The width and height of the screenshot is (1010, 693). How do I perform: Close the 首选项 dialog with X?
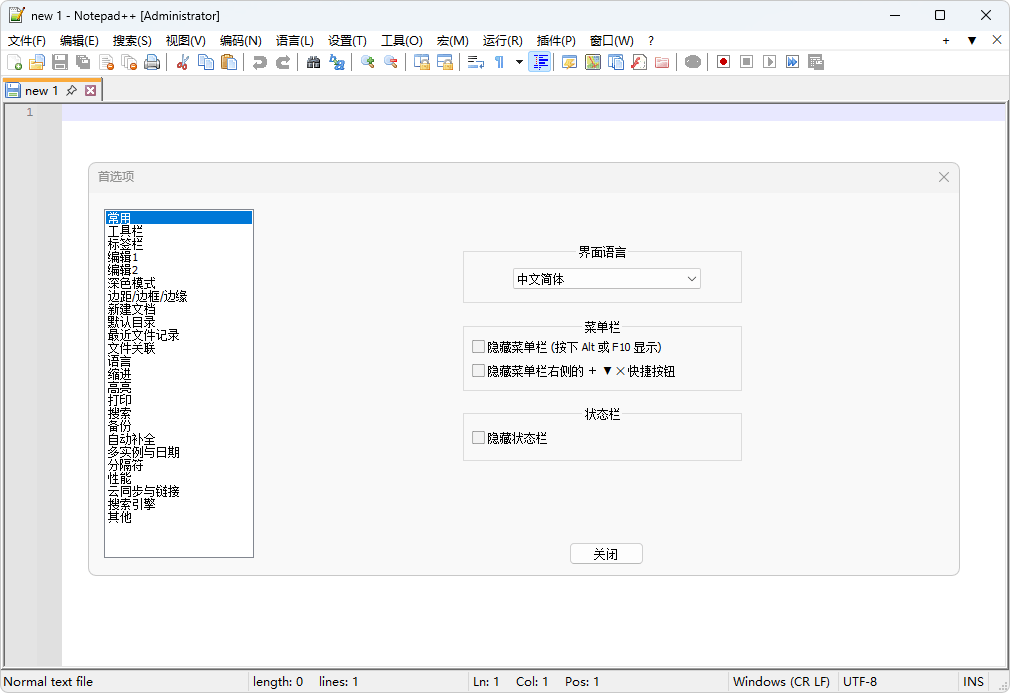943,177
